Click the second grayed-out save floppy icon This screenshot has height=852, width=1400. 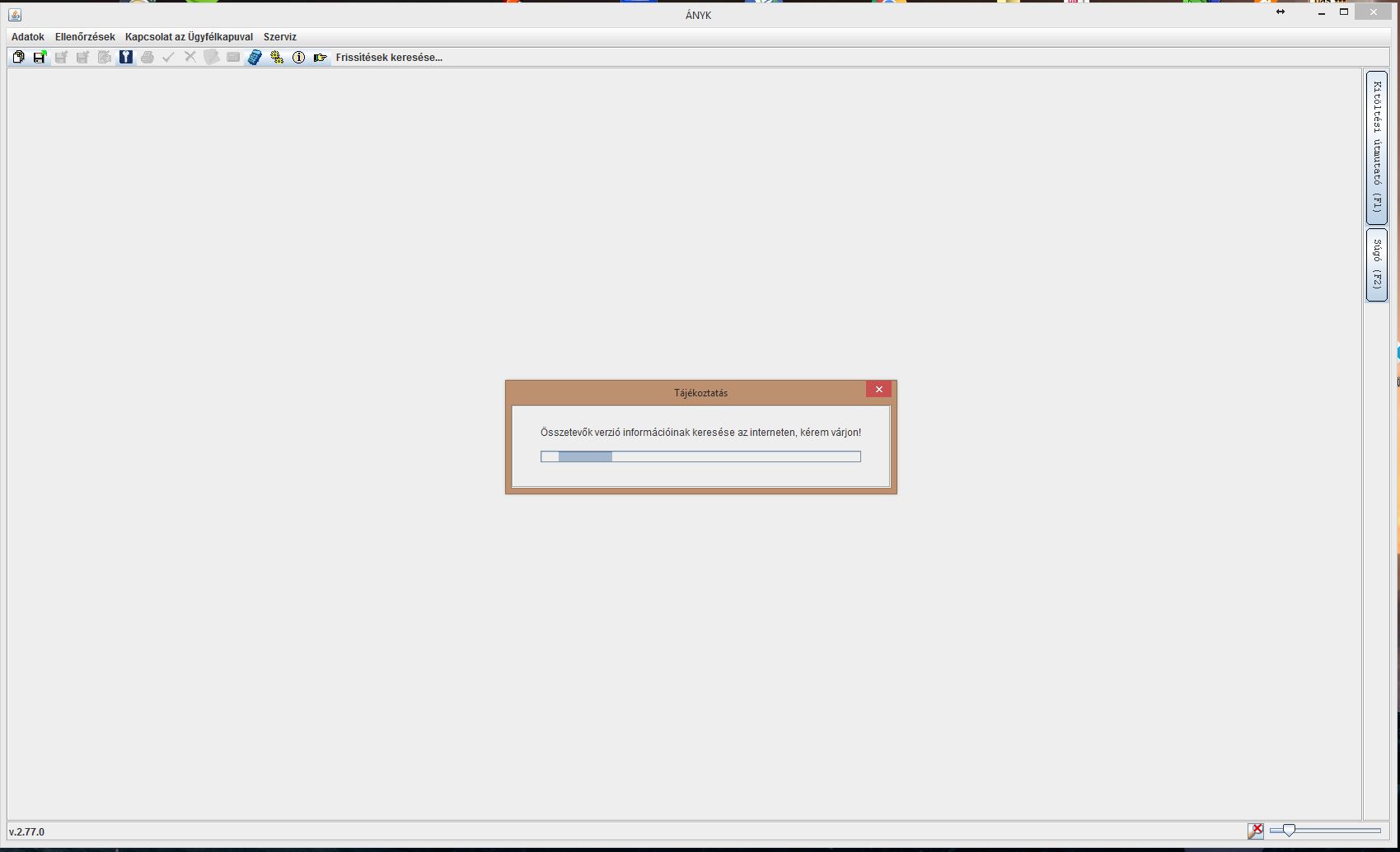click(82, 57)
